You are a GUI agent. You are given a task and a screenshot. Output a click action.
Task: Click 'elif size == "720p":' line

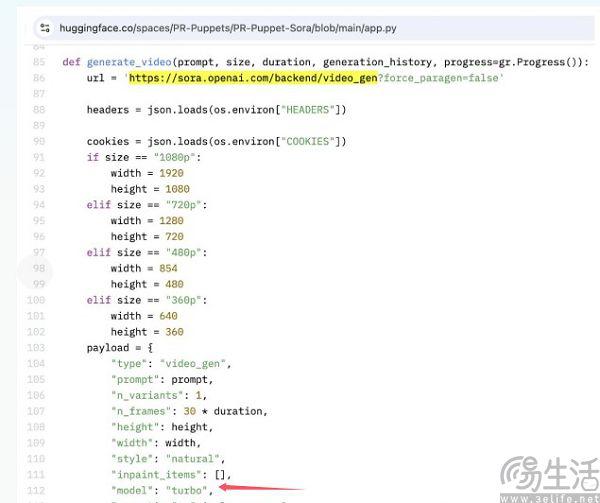[147, 205]
